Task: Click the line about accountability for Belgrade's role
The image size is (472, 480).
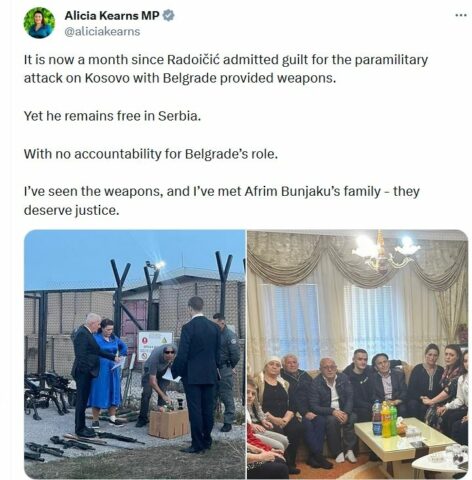Action: (151, 154)
